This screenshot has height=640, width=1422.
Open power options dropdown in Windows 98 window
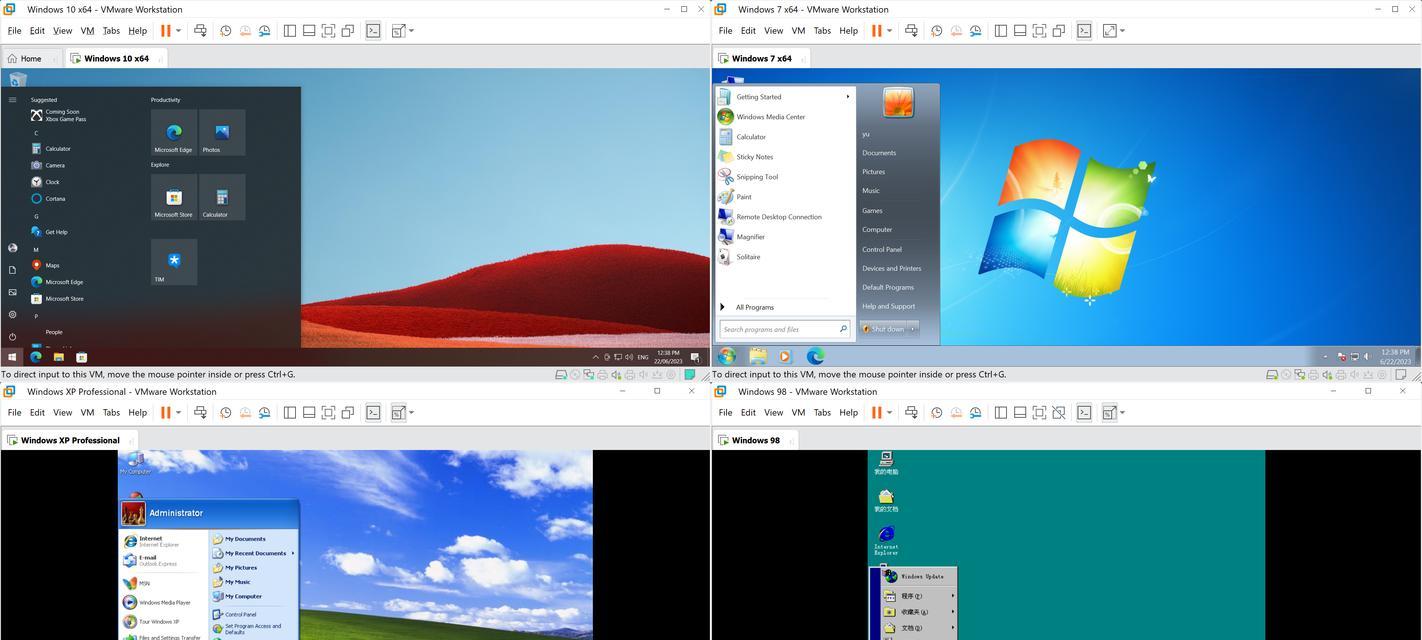click(890, 413)
